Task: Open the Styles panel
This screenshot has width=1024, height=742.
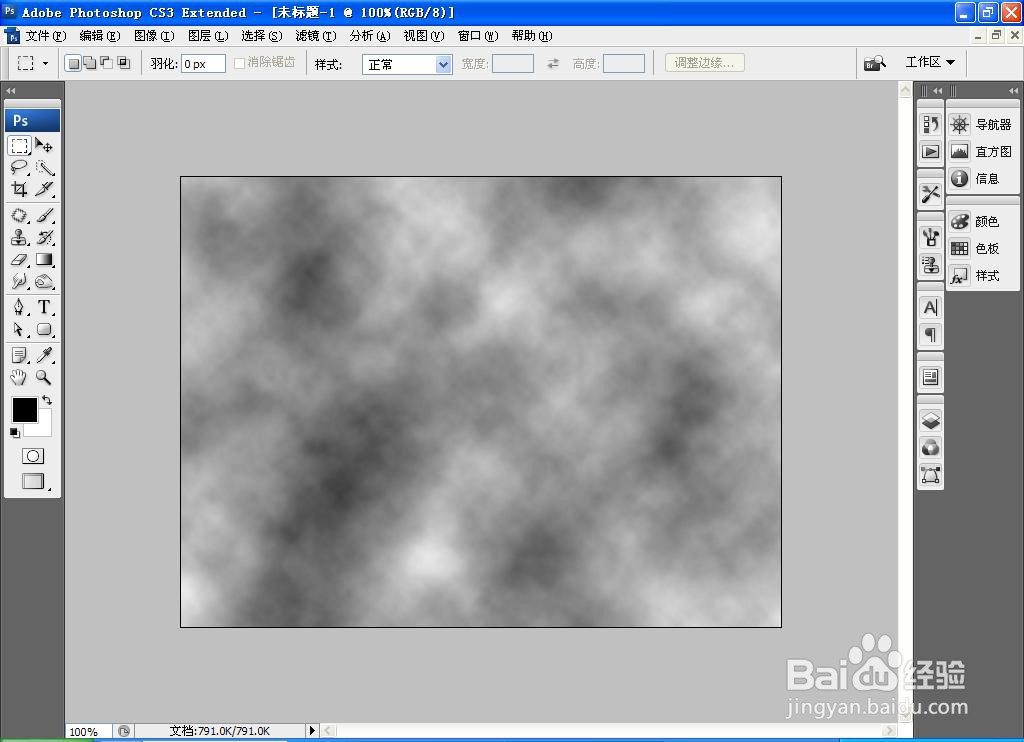Action: (x=975, y=276)
